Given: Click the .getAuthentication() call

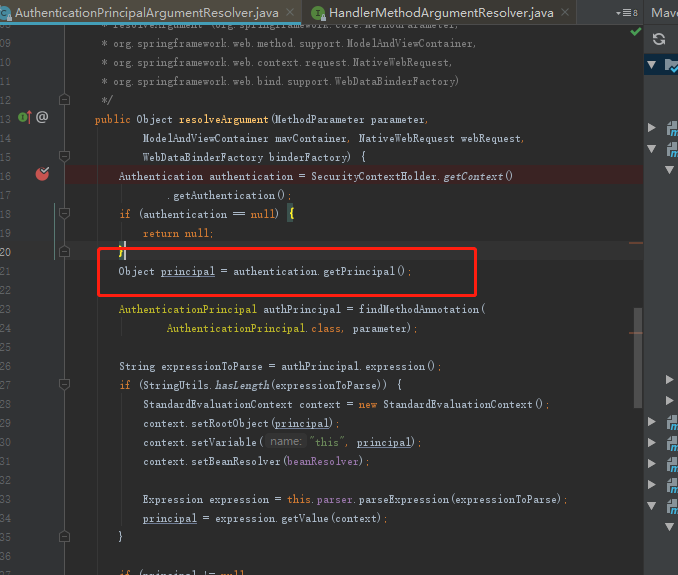Looking at the screenshot, I should (226, 195).
